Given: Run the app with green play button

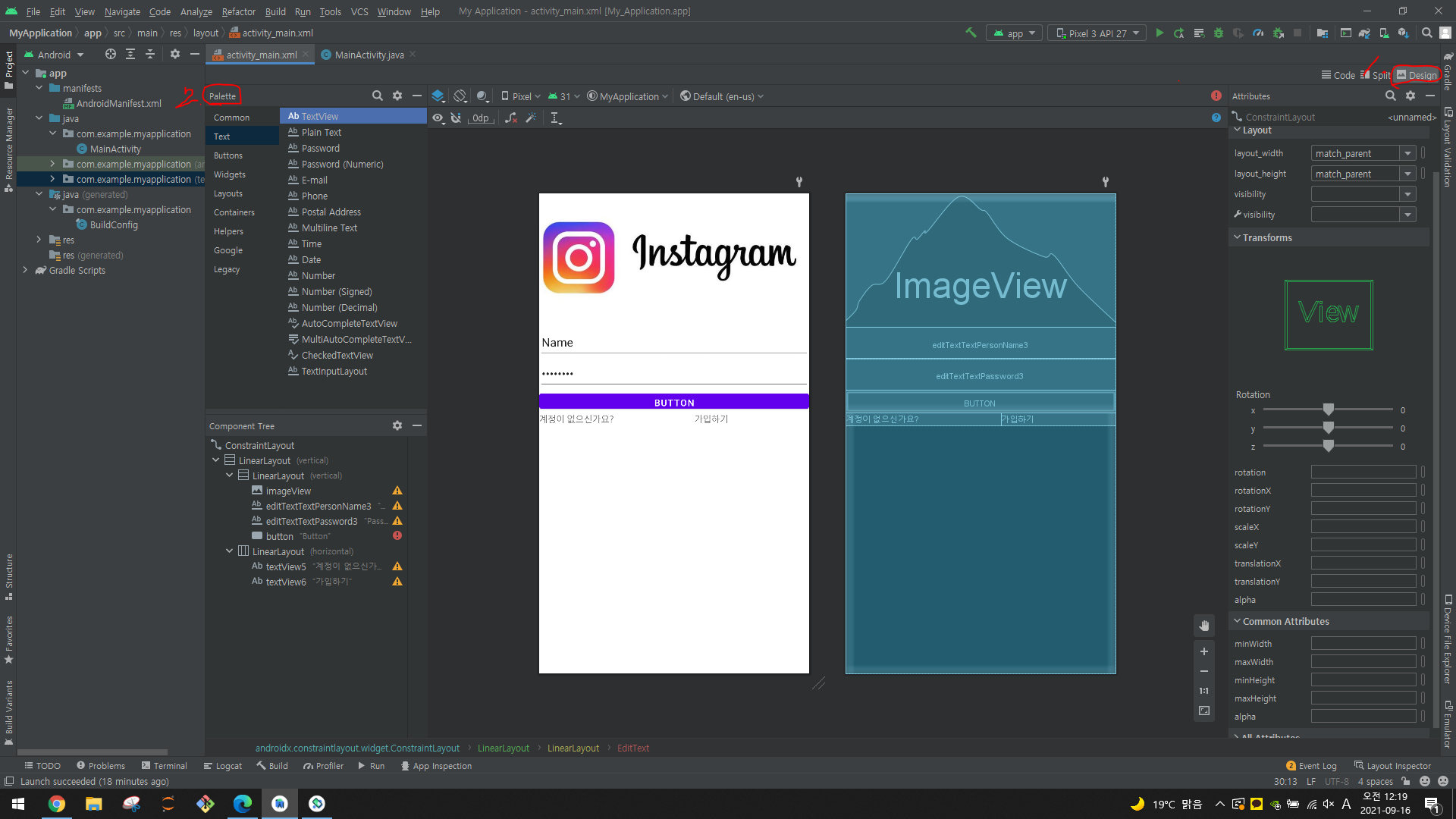Looking at the screenshot, I should tap(1159, 33).
